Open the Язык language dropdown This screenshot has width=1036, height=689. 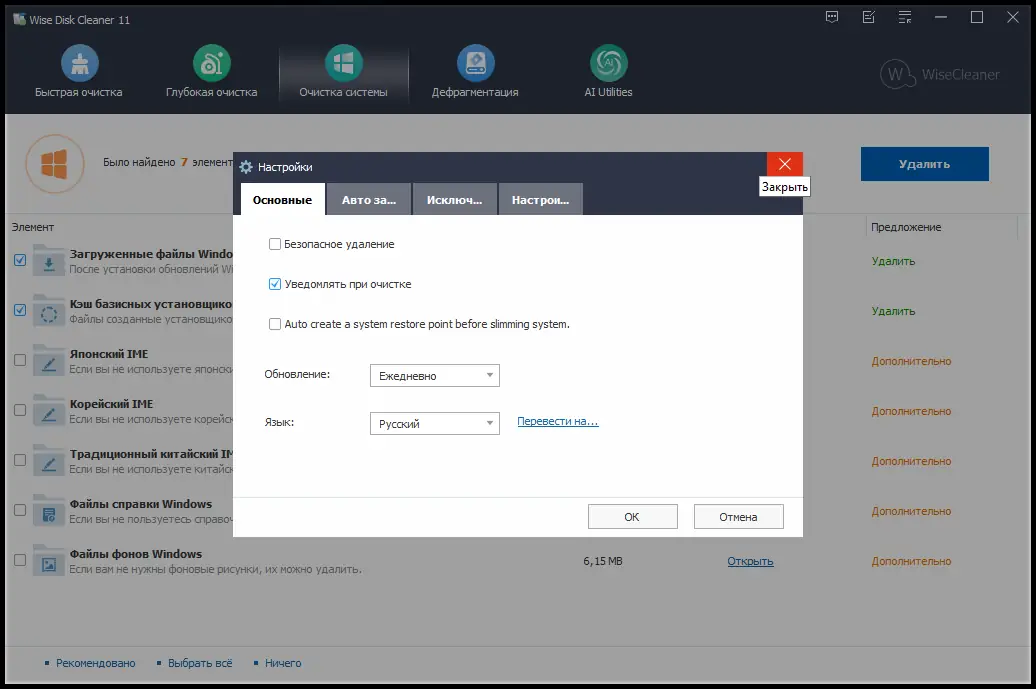435,423
